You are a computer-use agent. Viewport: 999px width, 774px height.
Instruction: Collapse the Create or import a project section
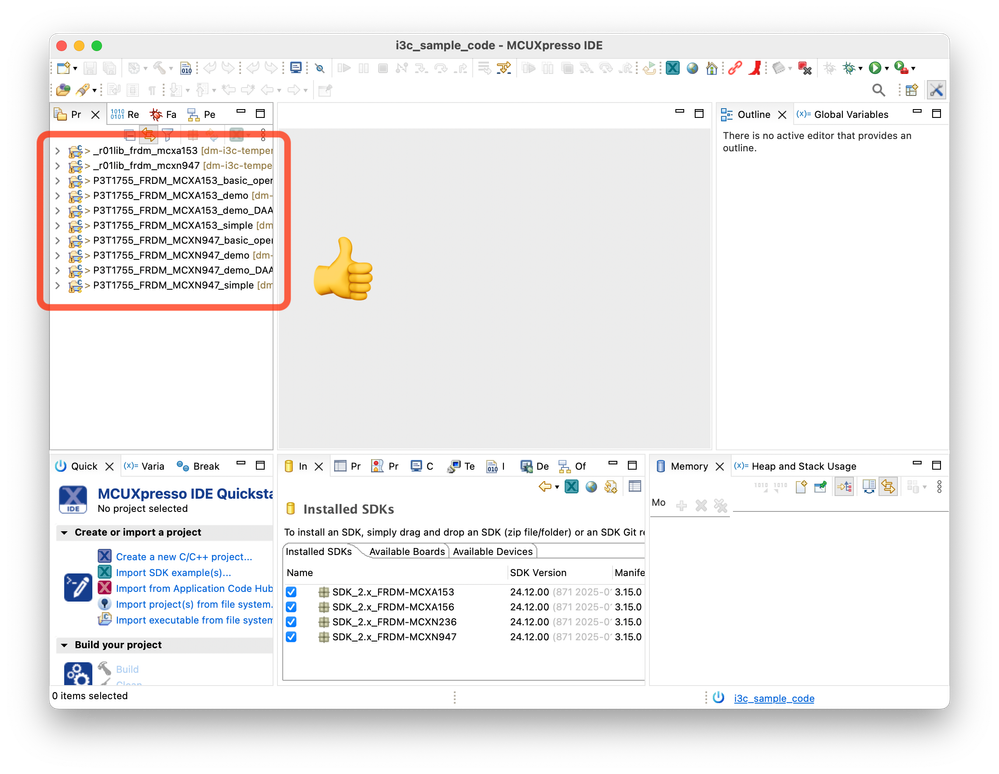pos(64,533)
